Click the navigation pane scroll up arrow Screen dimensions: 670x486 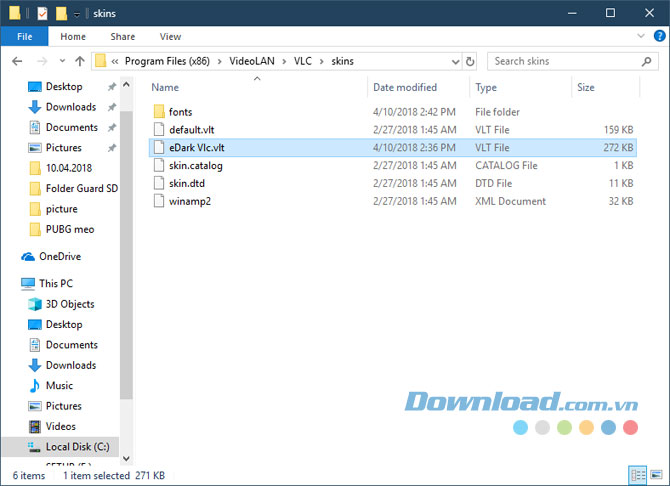coord(126,85)
